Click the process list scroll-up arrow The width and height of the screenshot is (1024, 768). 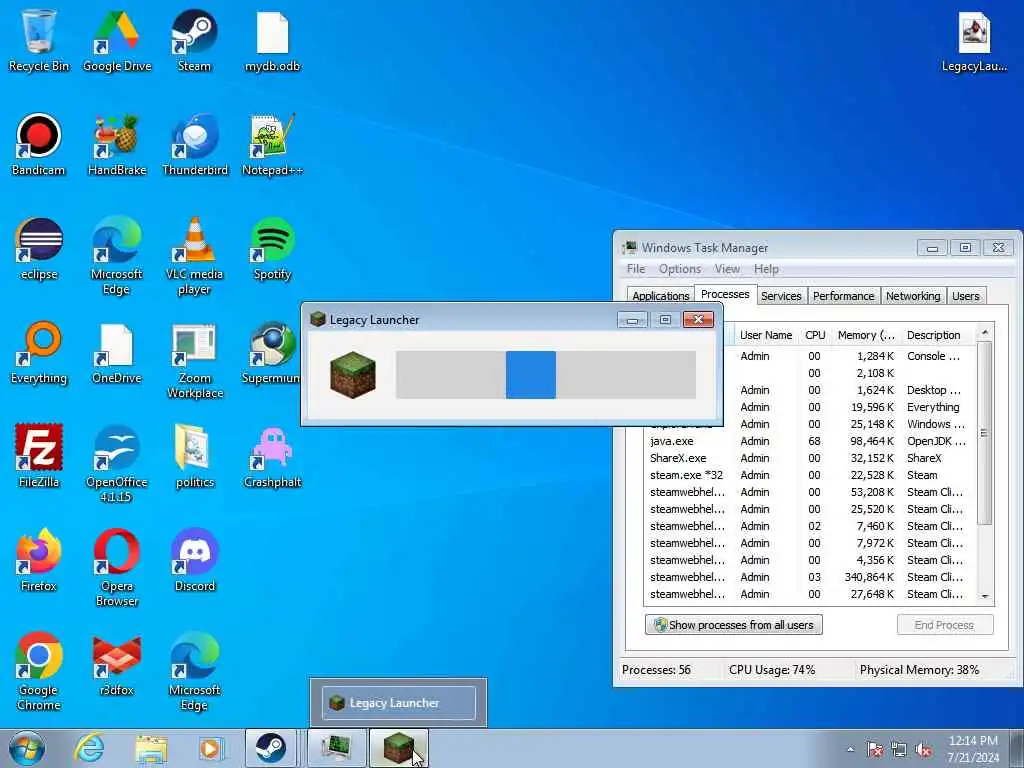point(985,334)
